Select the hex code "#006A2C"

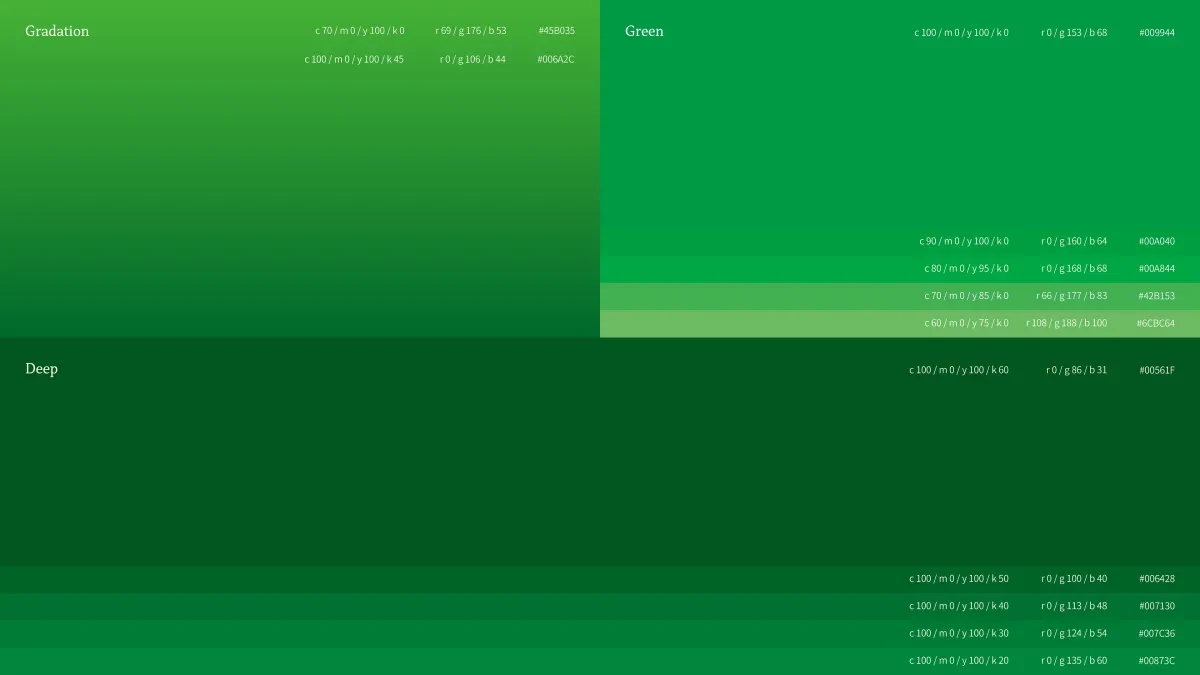556,59
